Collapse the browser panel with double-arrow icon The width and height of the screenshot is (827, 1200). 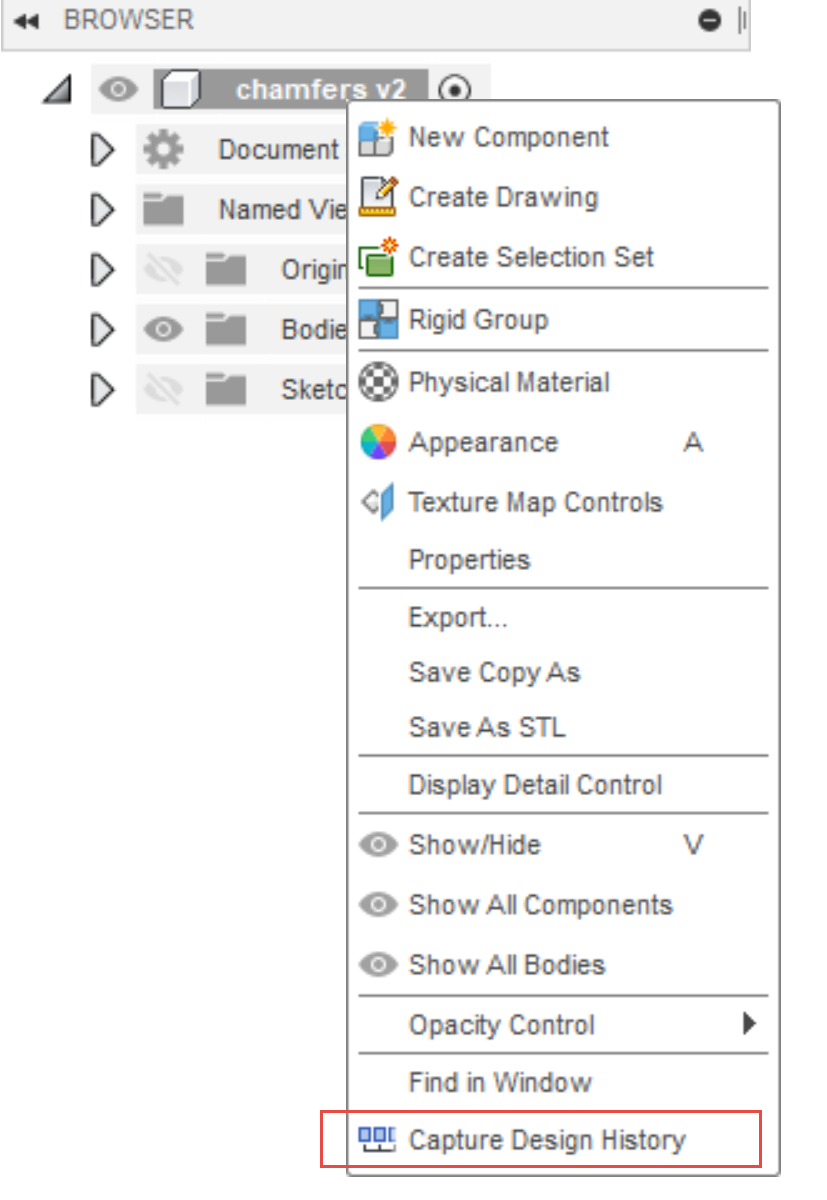[26, 20]
